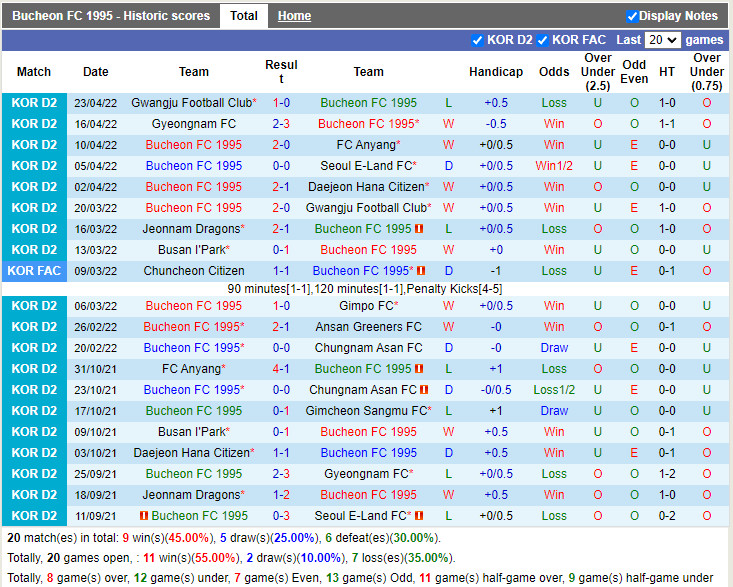Click red card icon in Chuncheon Citizen cup match
Image resolution: width=733 pixels, height=587 pixels.
pos(421,271)
